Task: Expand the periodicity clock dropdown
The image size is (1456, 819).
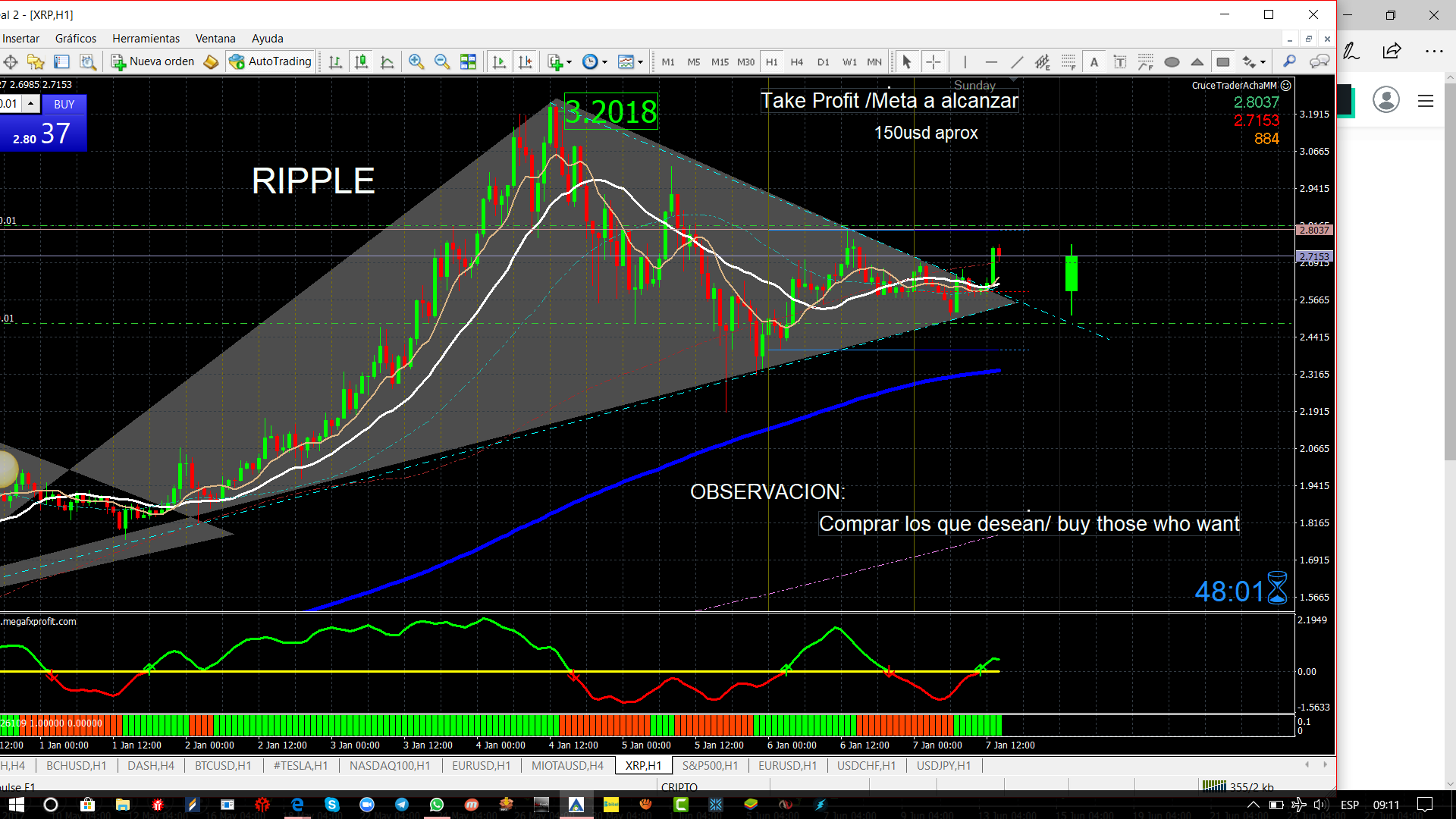Action: coord(604,62)
